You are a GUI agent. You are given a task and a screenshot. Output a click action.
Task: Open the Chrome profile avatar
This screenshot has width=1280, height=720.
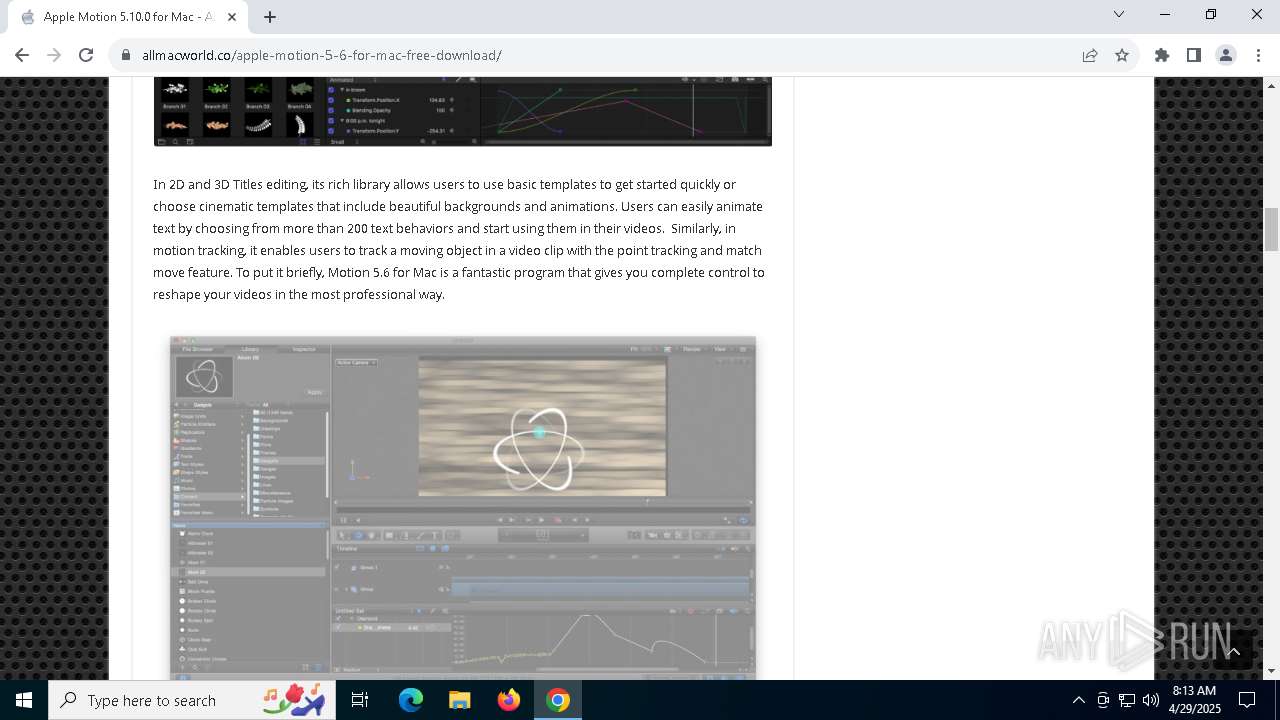point(1225,55)
